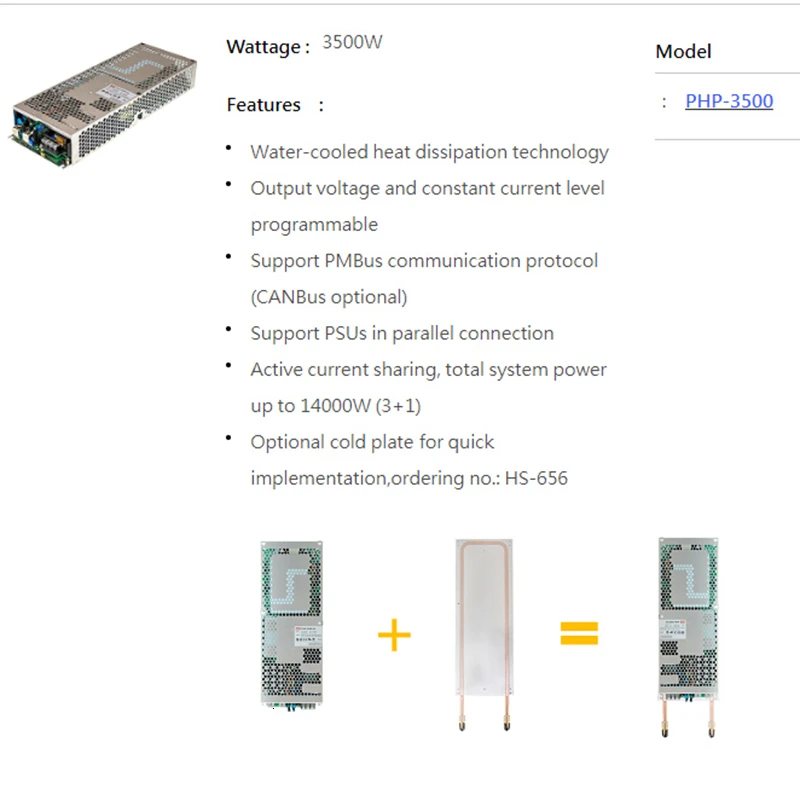Click the Model column heading

pos(683,52)
